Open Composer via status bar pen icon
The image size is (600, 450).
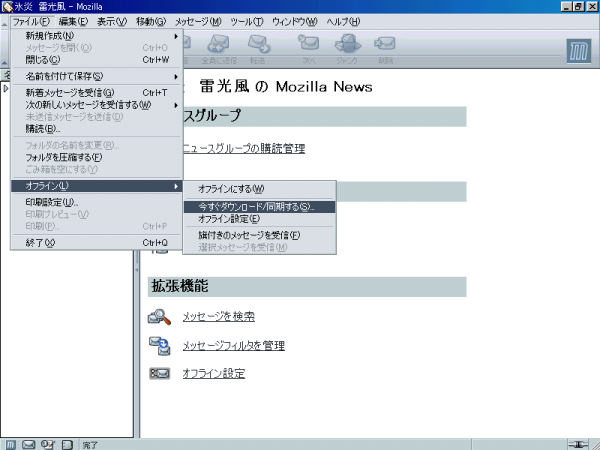48,445
